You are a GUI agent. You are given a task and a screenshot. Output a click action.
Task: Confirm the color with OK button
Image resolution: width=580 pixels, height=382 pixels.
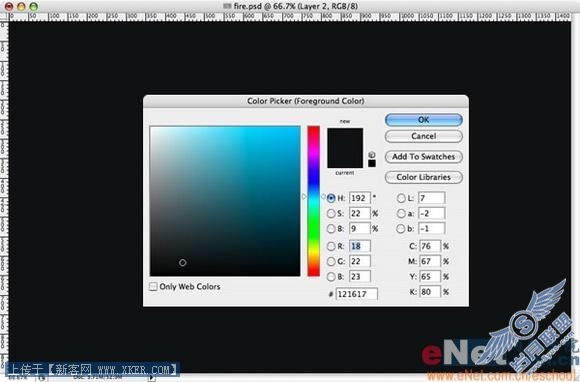tap(424, 120)
